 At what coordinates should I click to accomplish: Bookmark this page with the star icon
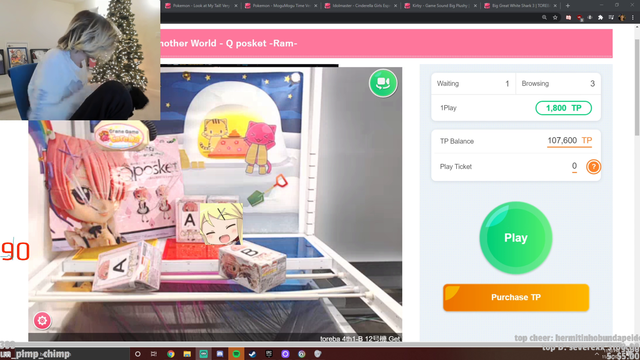point(555,18)
